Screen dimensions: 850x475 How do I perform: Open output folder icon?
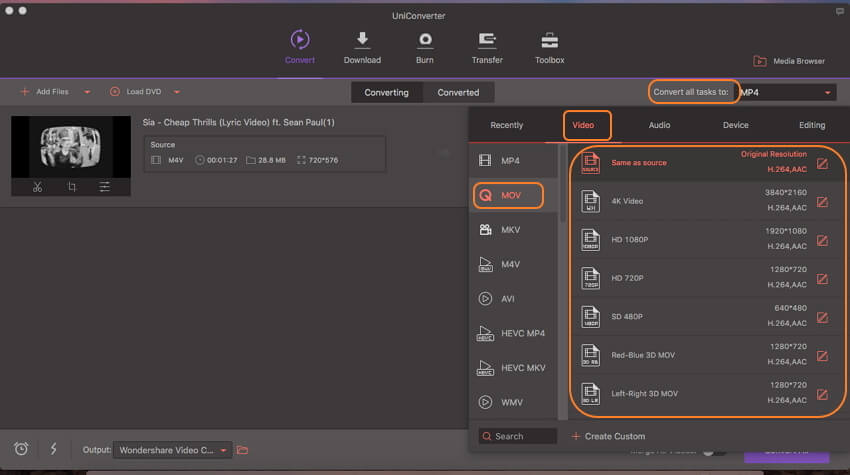click(242, 450)
